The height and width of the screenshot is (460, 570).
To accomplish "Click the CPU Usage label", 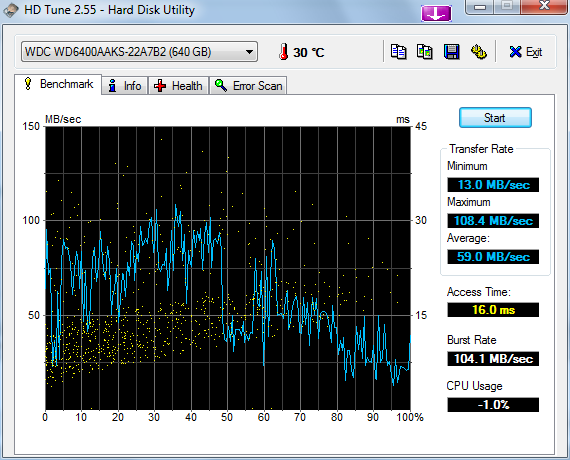I will [474, 386].
